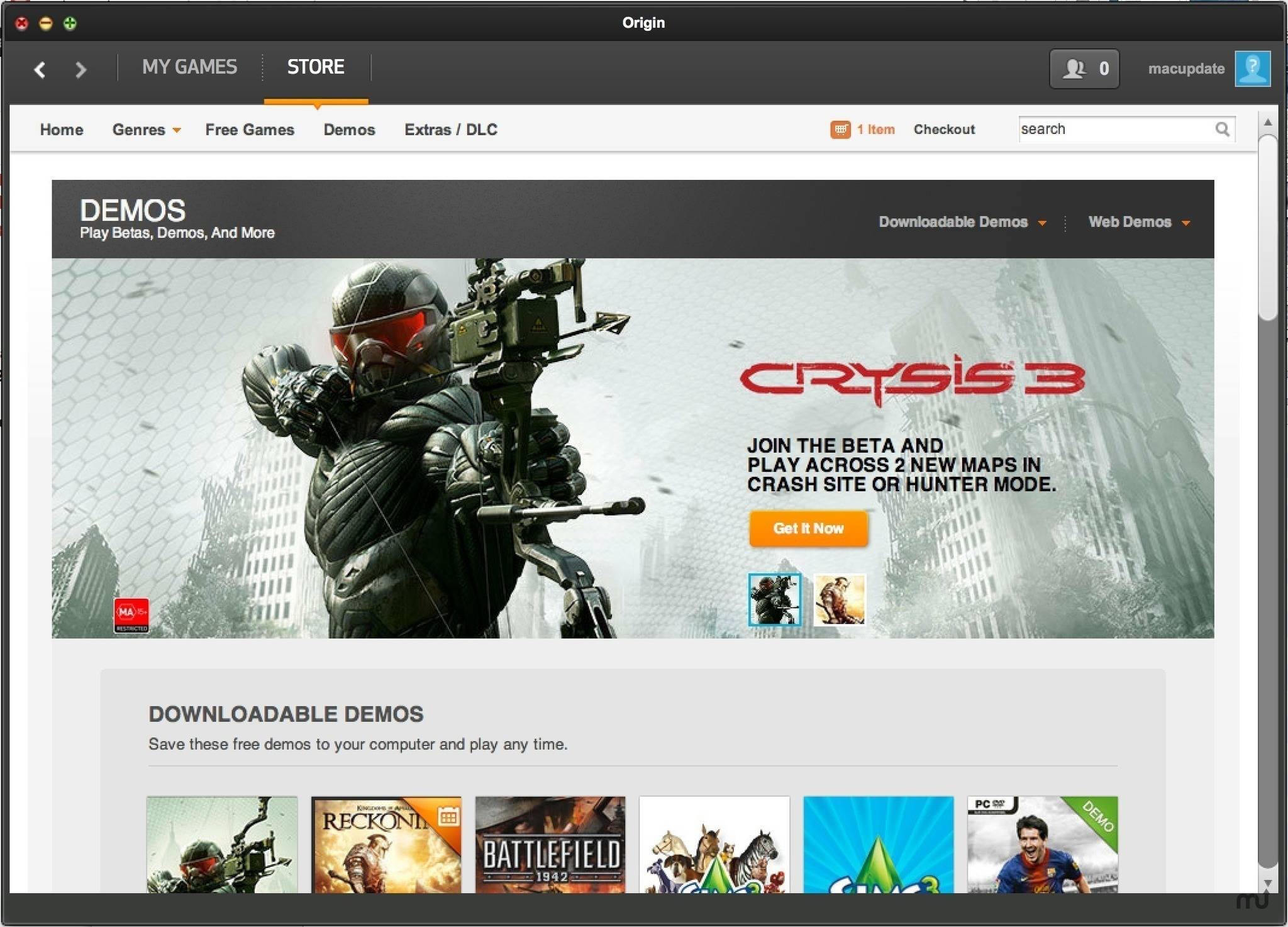The height and width of the screenshot is (927, 1288).
Task: Open the Battlefield 1942 demo cover
Action: coord(550,845)
